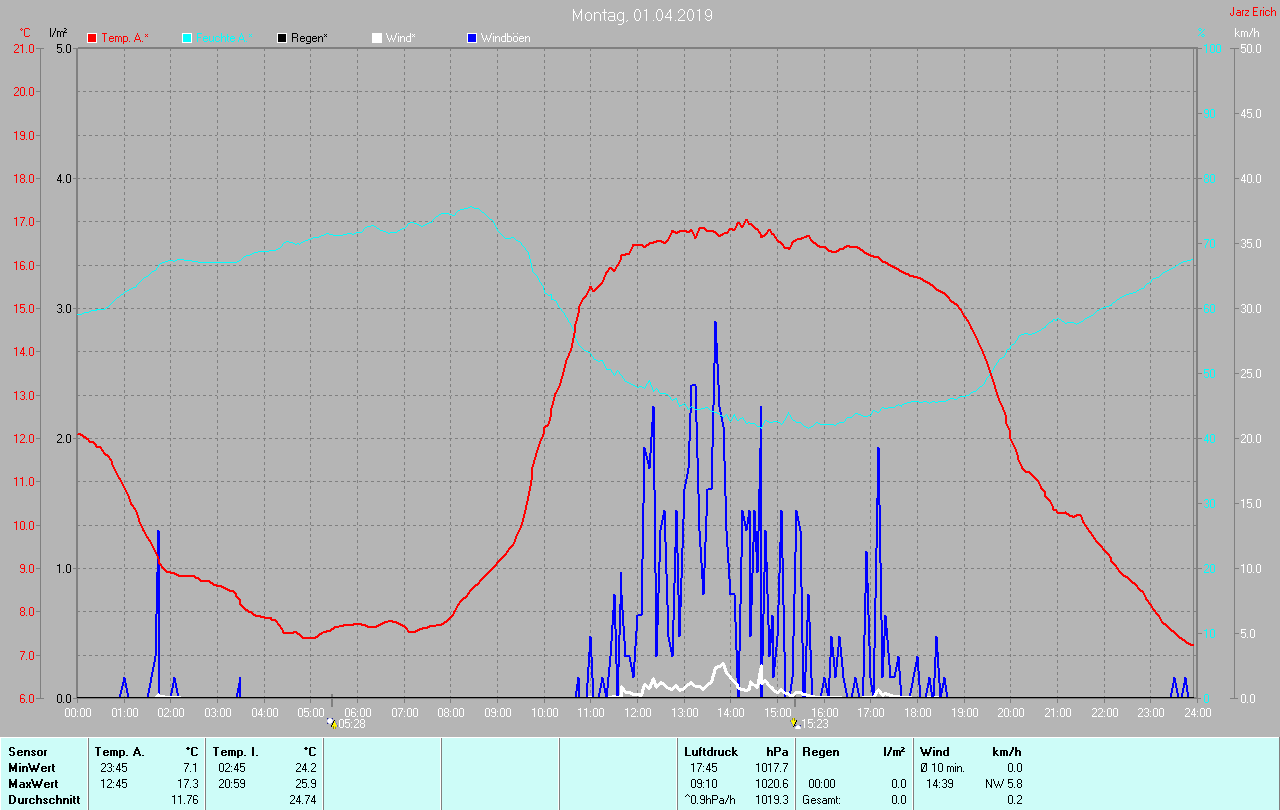Click the 'Gesamt:' rain total label
Screen dimensions: 1280x810
pyautogui.click(x=822, y=799)
